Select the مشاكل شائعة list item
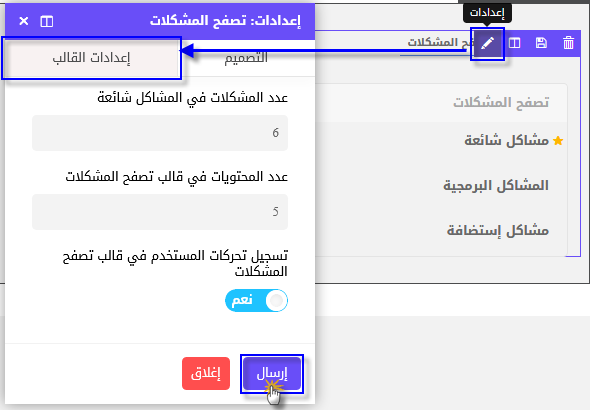This screenshot has width=594, height=410. [506, 141]
